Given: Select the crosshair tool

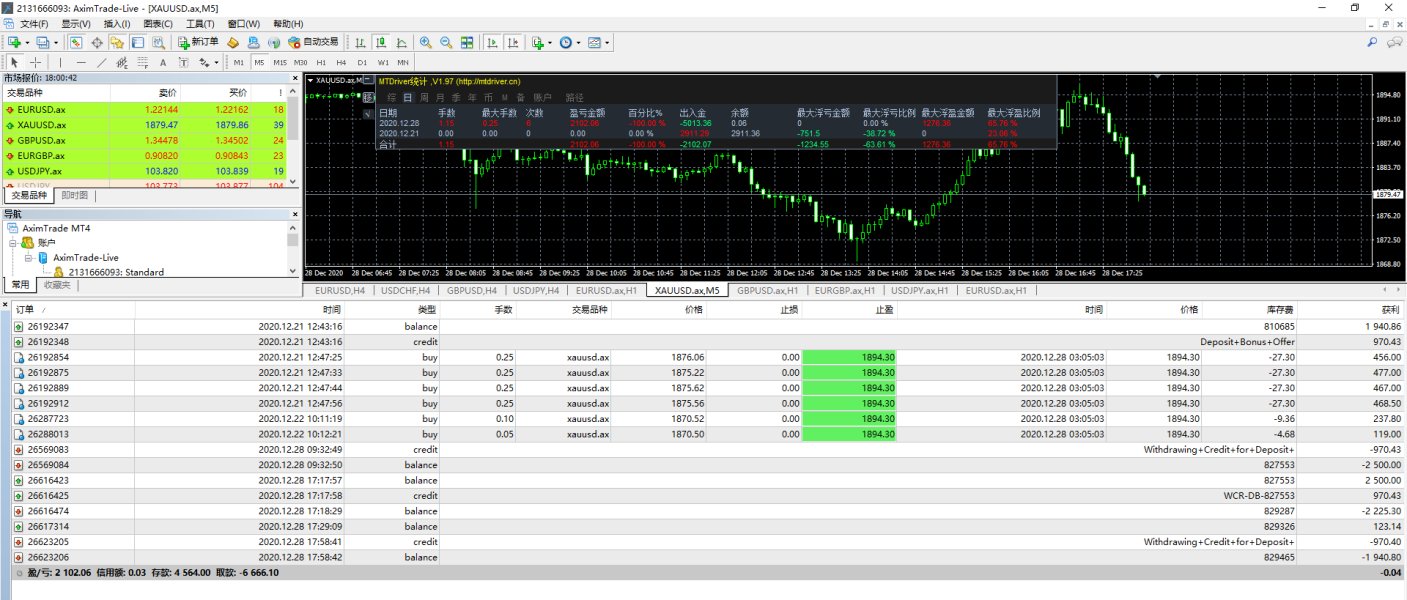Looking at the screenshot, I should point(35,62).
